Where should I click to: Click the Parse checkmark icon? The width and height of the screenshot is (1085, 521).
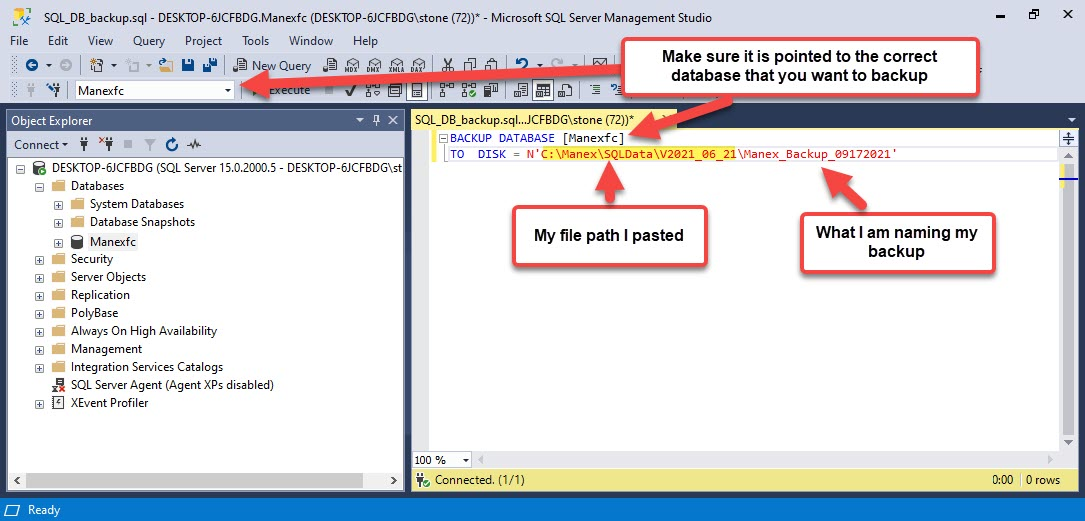(x=350, y=90)
